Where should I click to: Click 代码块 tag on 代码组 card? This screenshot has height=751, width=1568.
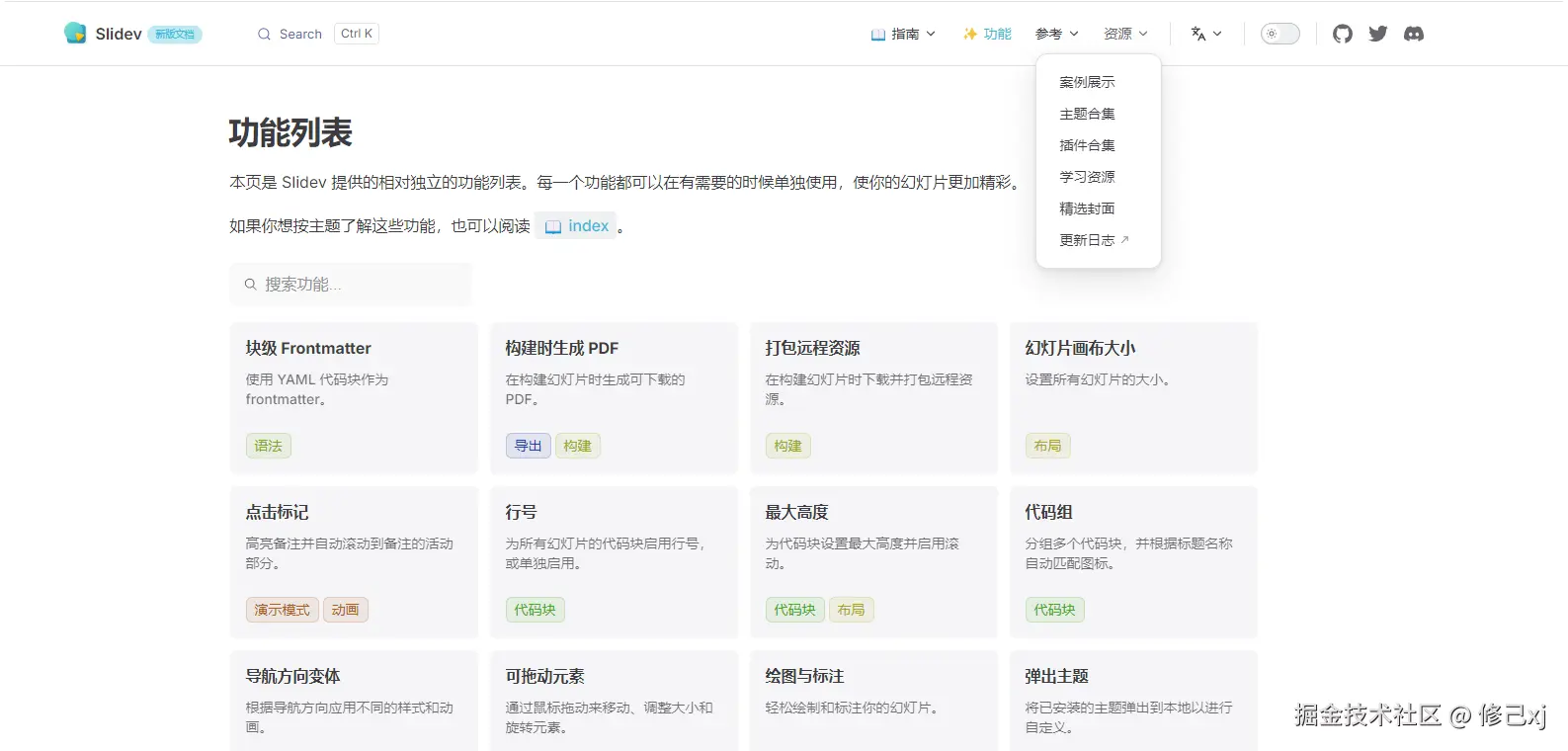pos(1054,610)
